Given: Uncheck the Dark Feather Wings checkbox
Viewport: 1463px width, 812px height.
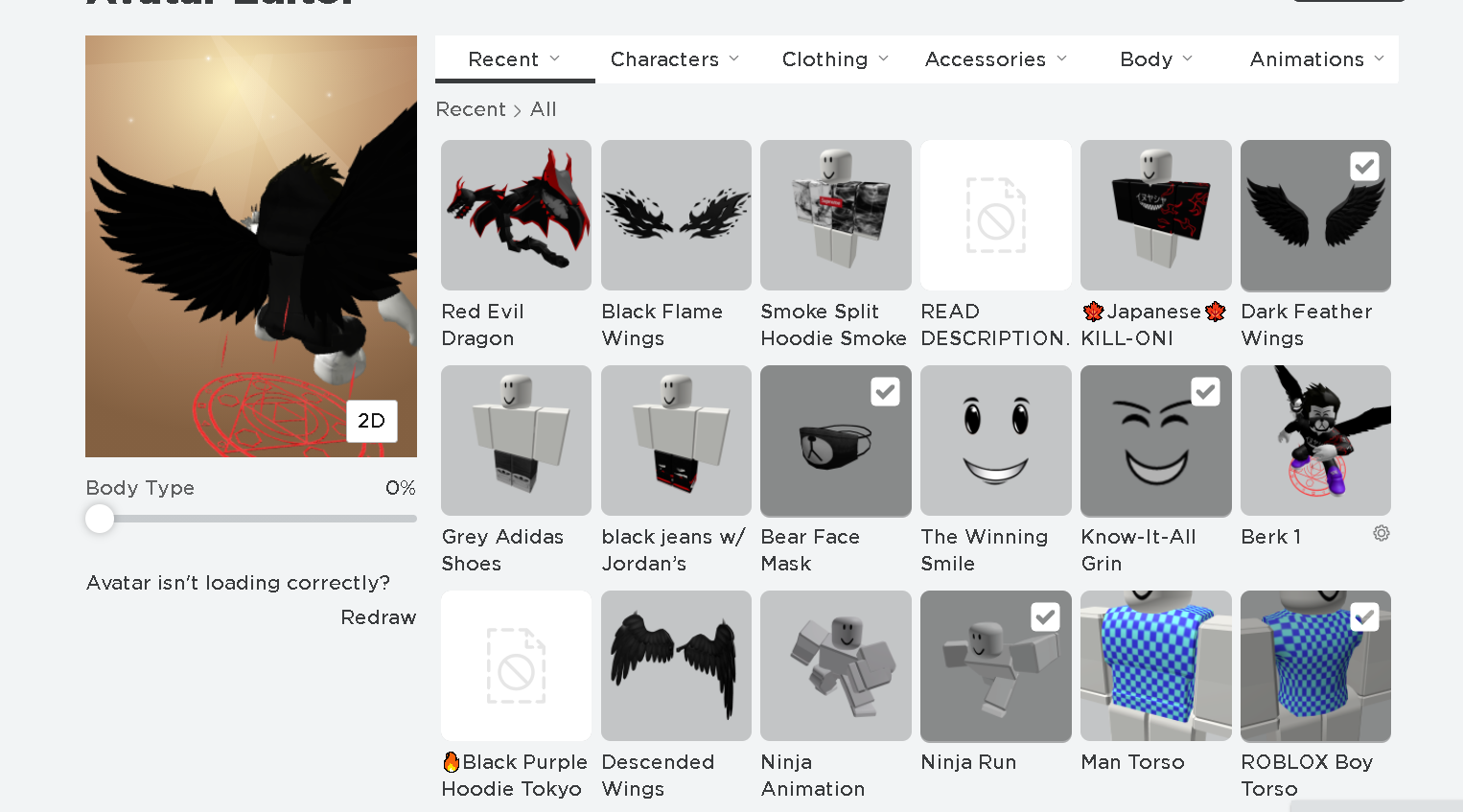Looking at the screenshot, I should point(1364,167).
